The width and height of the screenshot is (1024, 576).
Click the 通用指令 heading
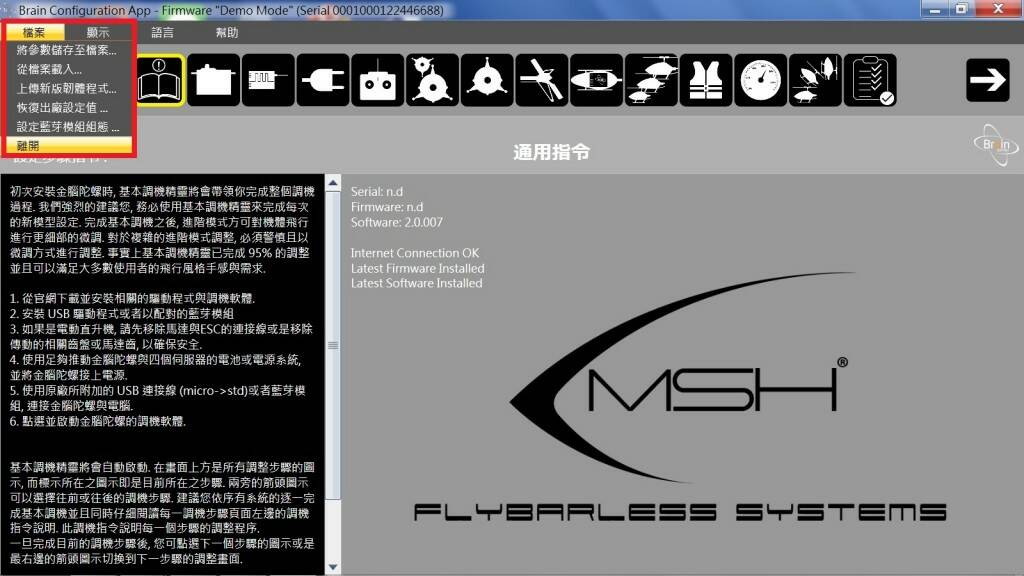tap(552, 152)
